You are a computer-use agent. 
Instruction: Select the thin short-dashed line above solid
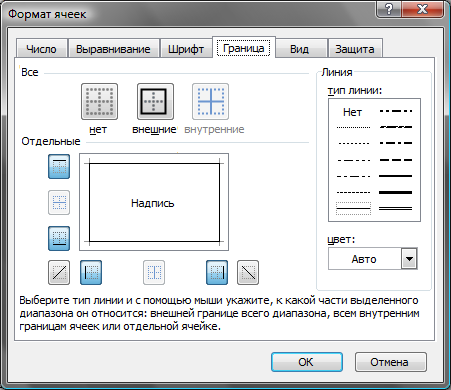coord(353,192)
